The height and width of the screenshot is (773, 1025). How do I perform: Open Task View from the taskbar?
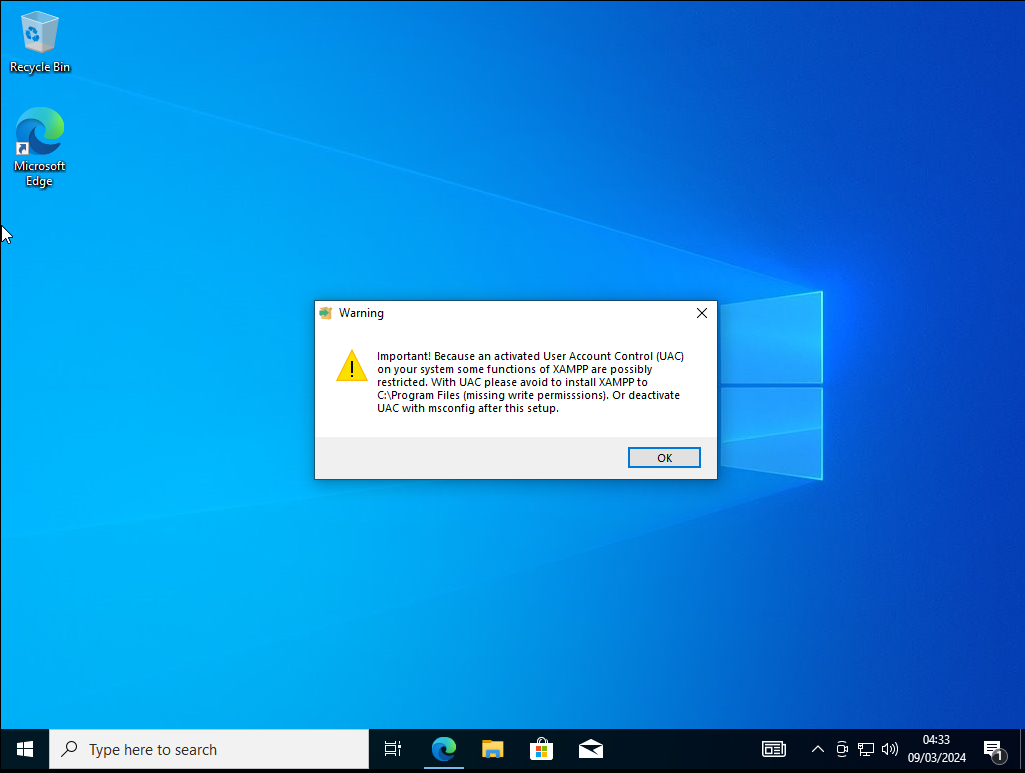[393, 749]
